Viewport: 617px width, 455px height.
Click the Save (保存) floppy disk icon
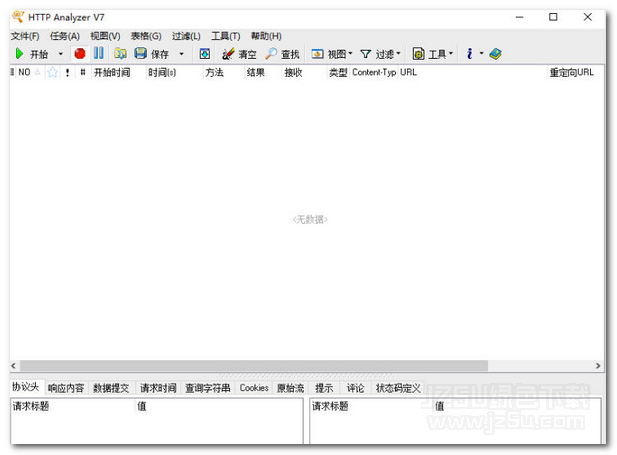[x=140, y=53]
